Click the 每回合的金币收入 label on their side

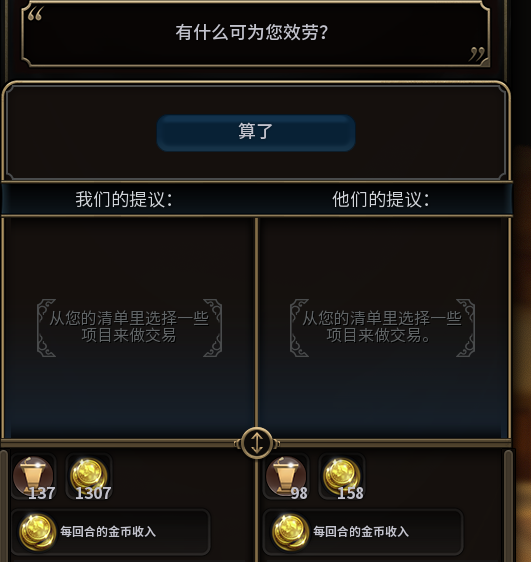tap(361, 532)
